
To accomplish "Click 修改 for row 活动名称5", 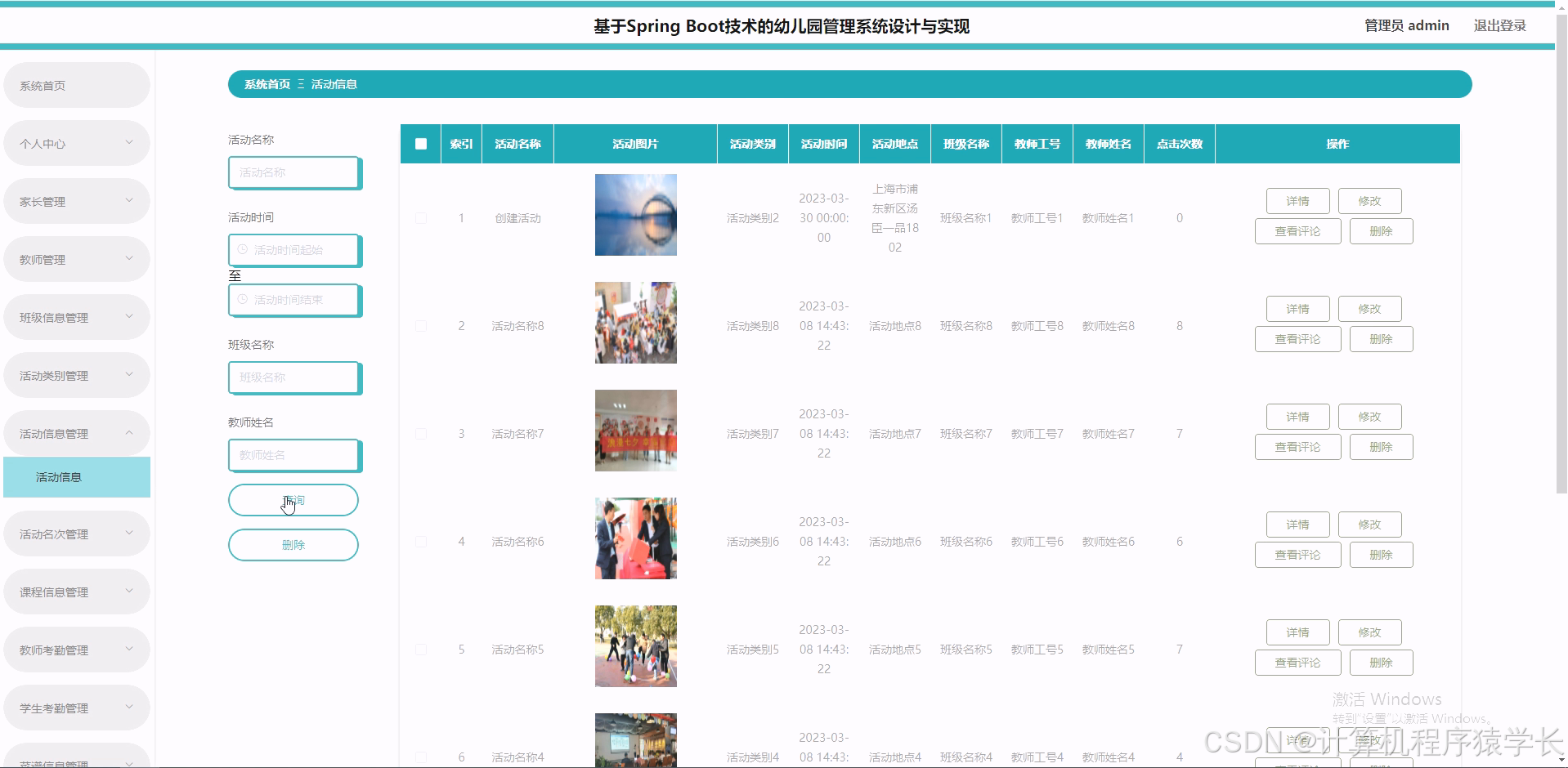I will 1369,632.
